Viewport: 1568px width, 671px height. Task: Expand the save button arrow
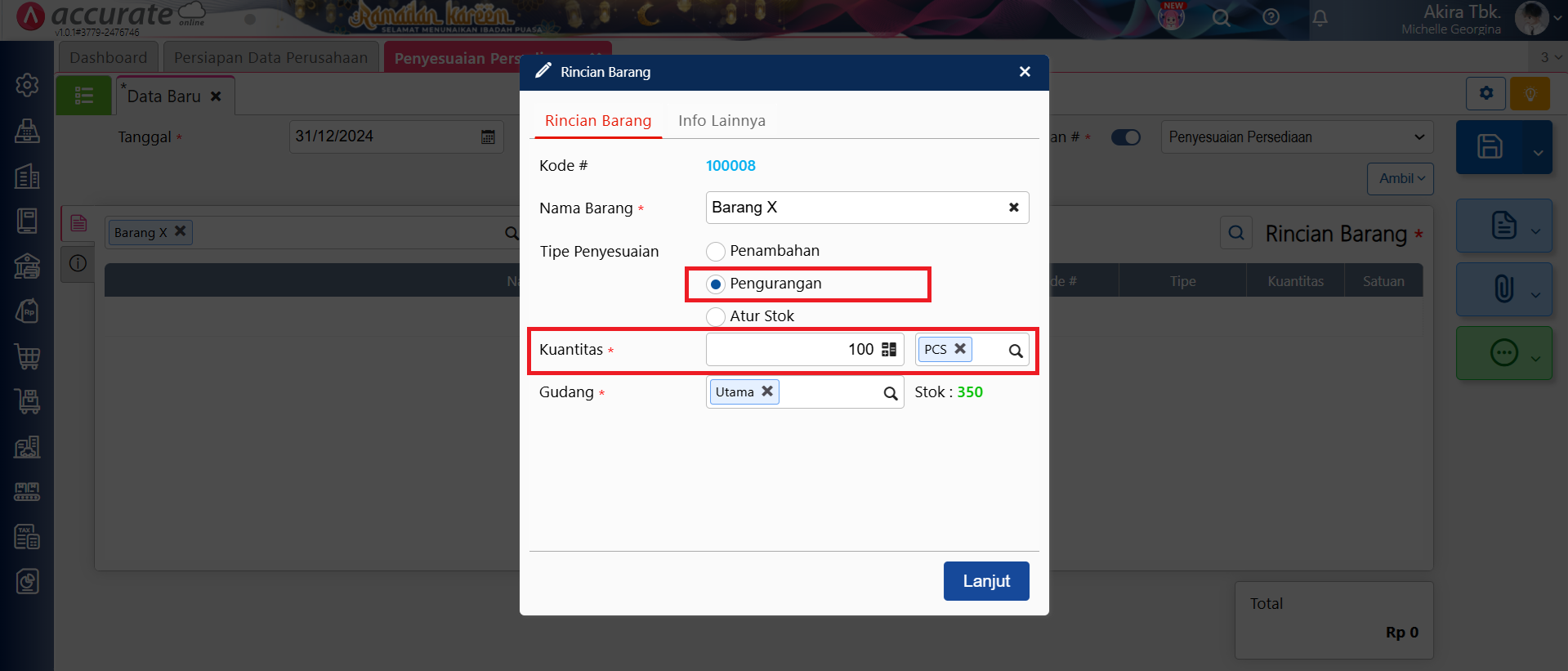pos(1537,152)
